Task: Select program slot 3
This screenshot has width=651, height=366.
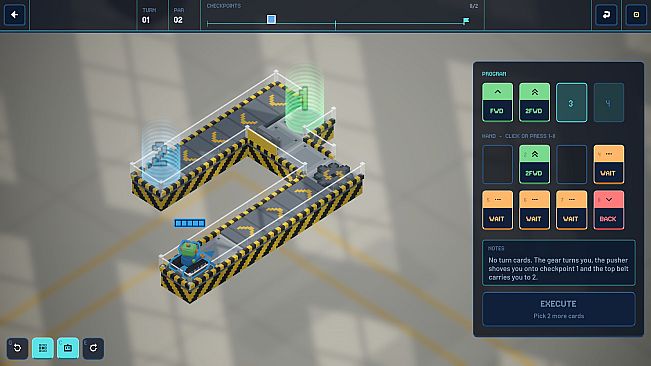Action: click(571, 102)
